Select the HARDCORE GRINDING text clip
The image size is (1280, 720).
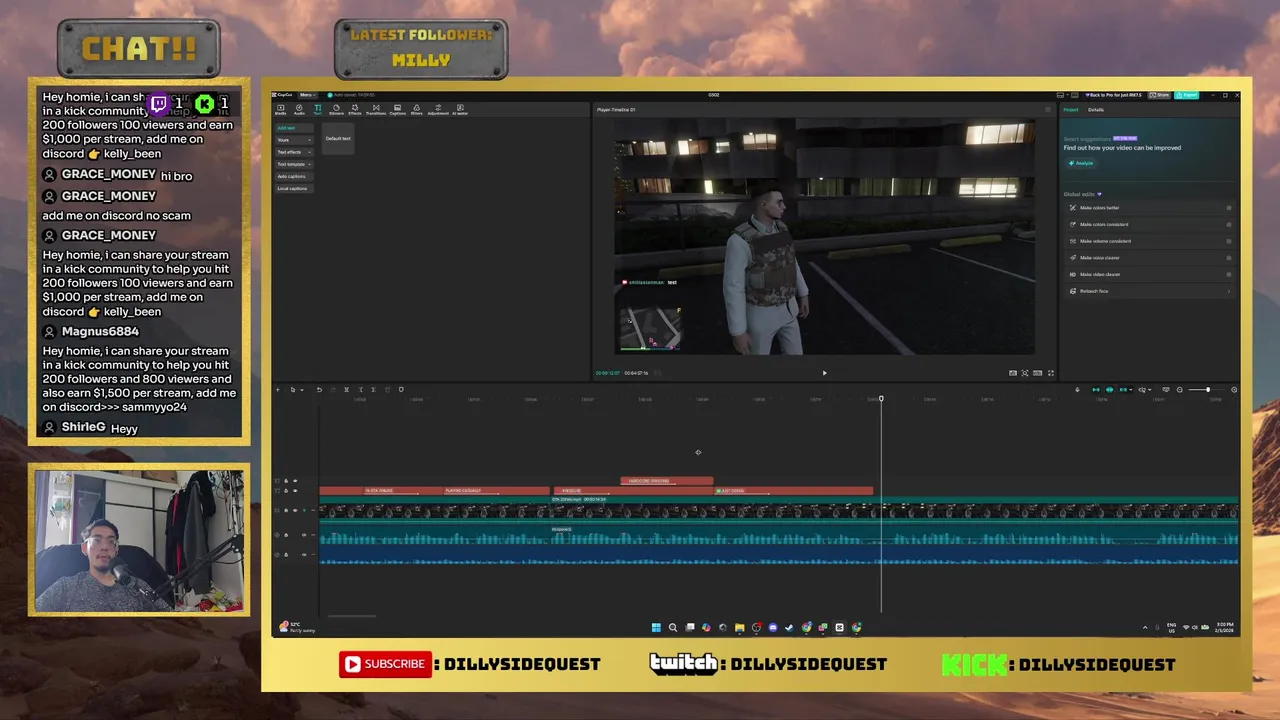(x=667, y=481)
